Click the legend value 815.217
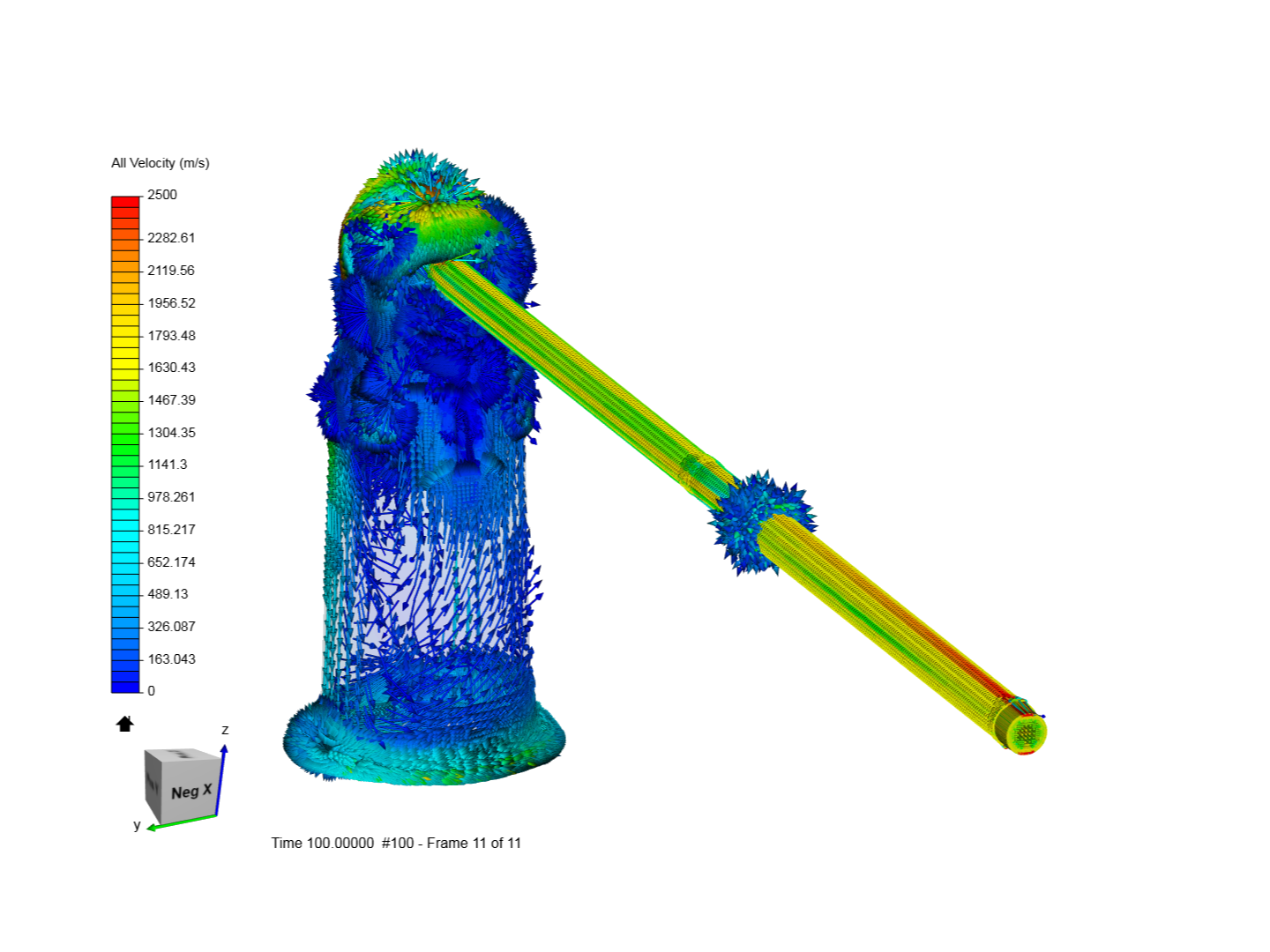The width and height of the screenshot is (1270, 952). (x=171, y=530)
